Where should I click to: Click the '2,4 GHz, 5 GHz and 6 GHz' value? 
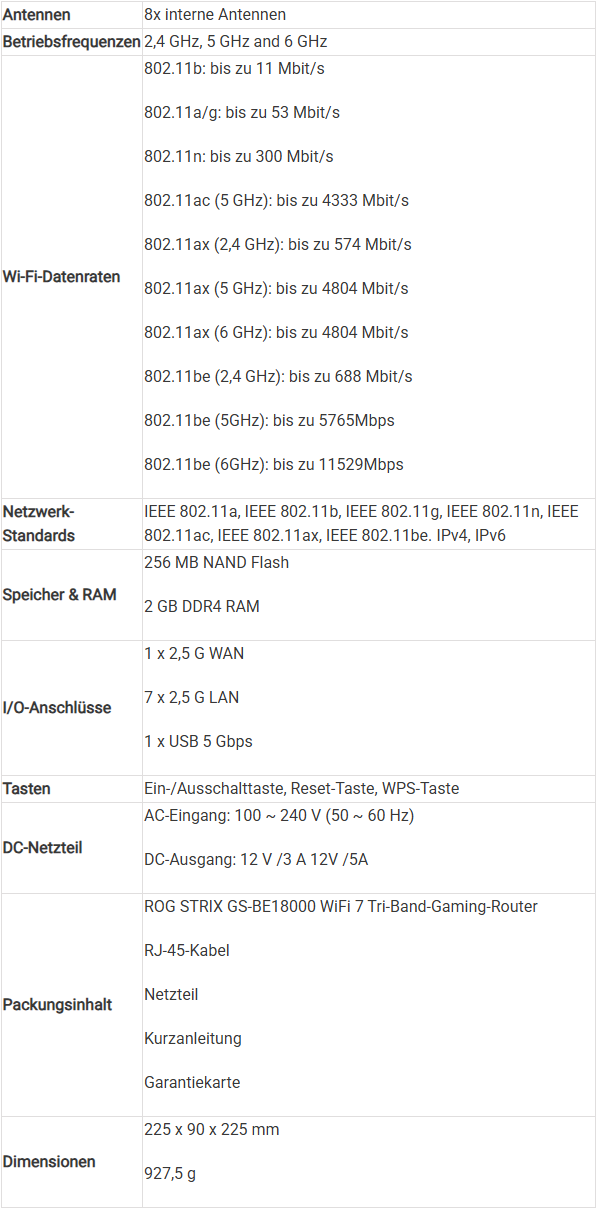pos(236,41)
